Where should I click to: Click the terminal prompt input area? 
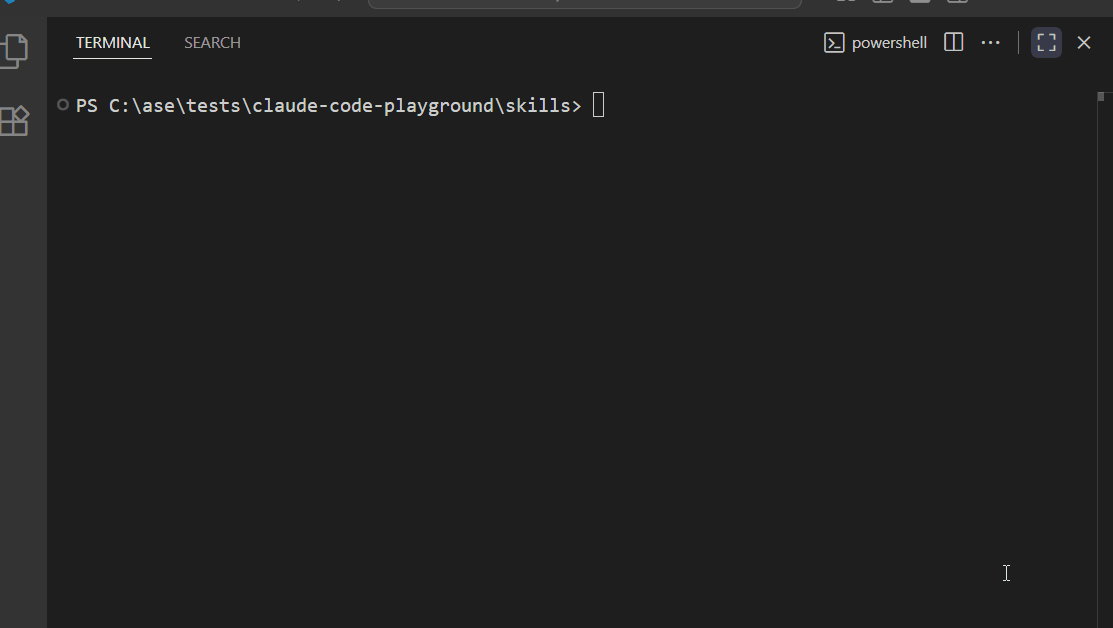598,105
